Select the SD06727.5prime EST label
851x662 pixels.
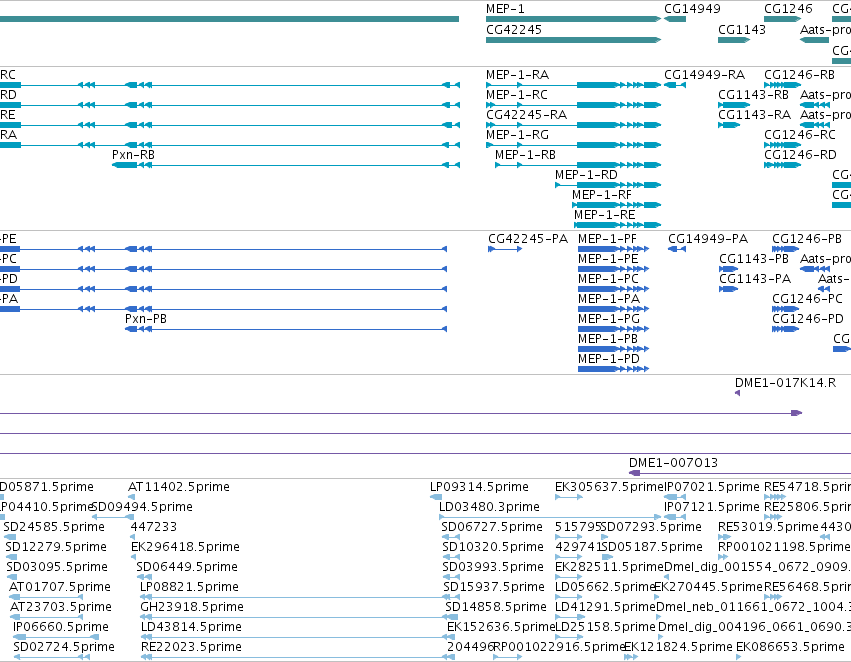[492, 527]
